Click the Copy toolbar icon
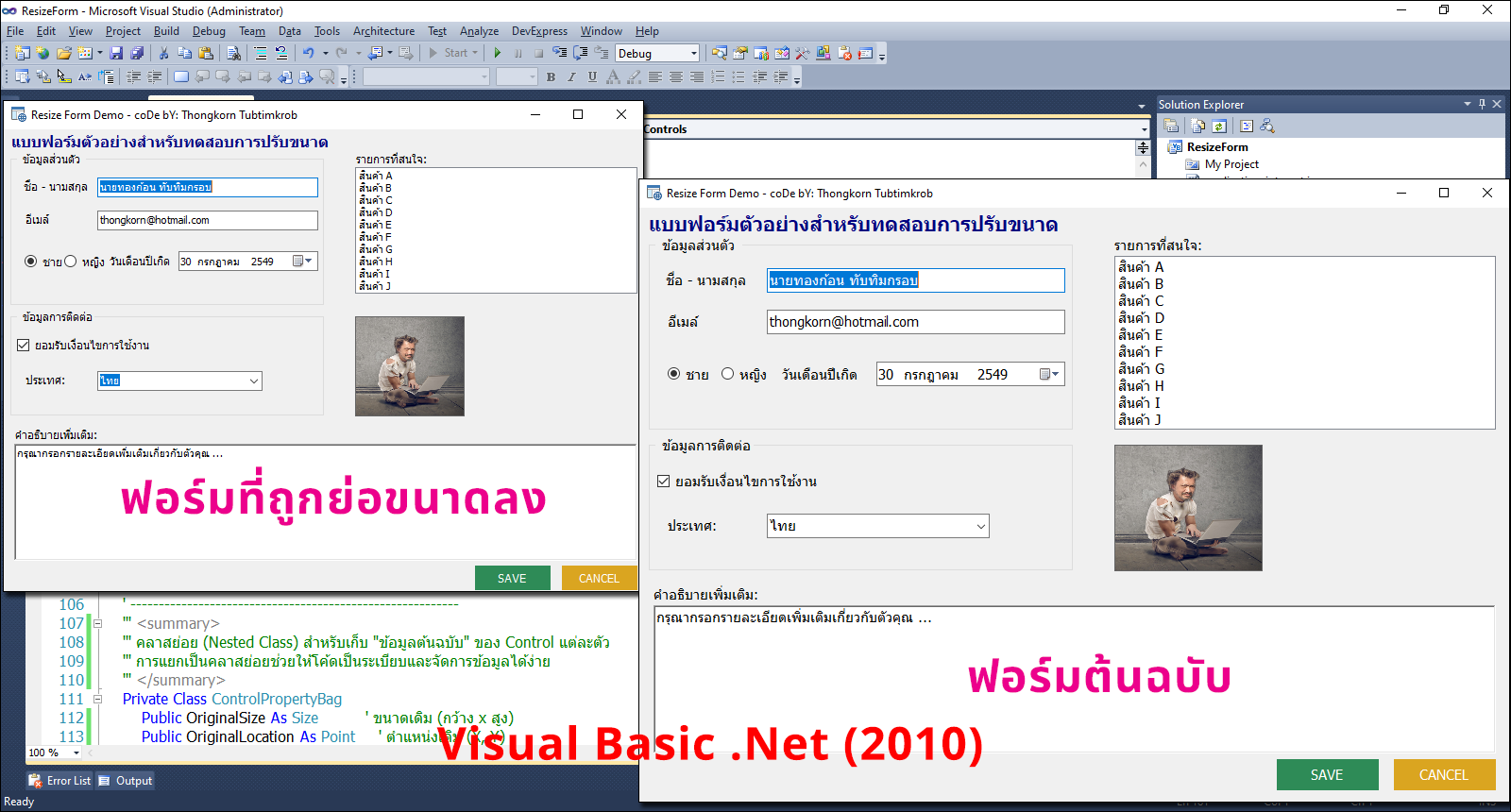Image resolution: width=1511 pixels, height=812 pixels. pos(185,53)
